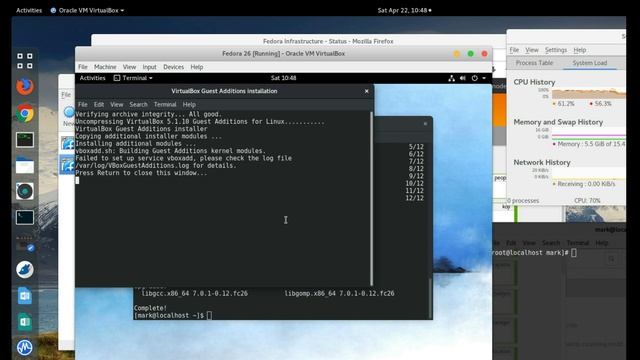The width and height of the screenshot is (640, 360).
Task: Open VirtualBox Machine menu
Action: pyautogui.click(x=105, y=67)
